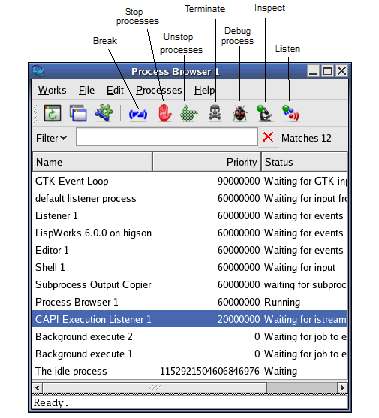
Task: Open the Works menu
Action: (x=52, y=90)
